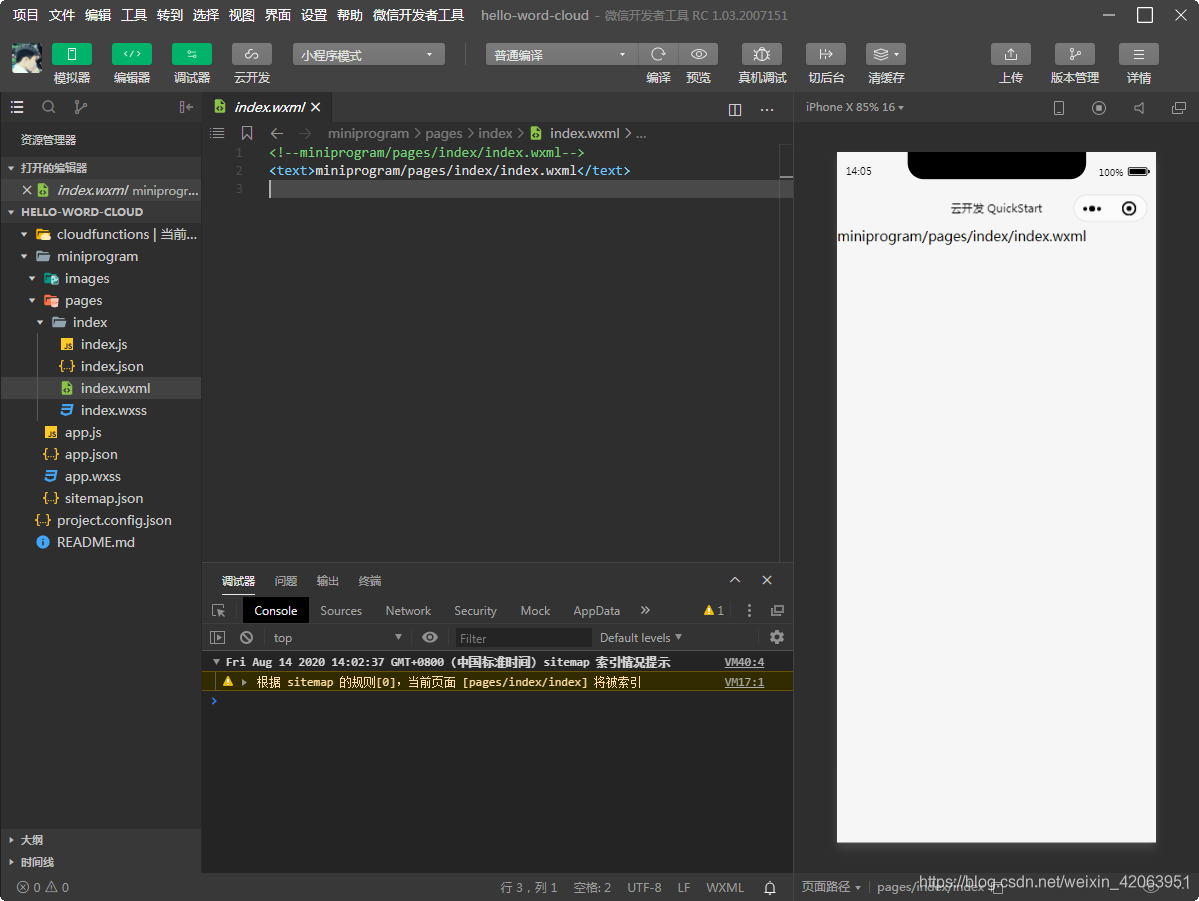Screen dimensions: 1199x901
Task: Open the source control branch icon in sidebar
Action: [80, 107]
